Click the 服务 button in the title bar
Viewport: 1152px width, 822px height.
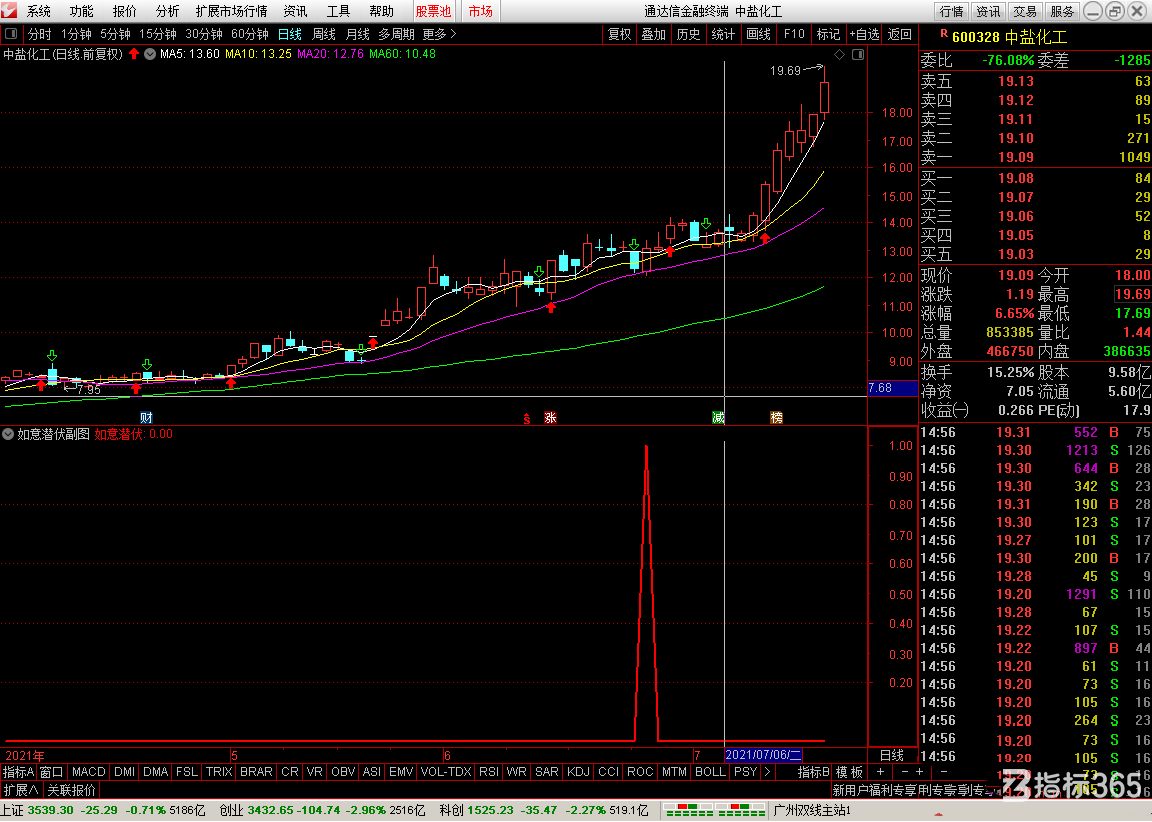[x=1062, y=11]
